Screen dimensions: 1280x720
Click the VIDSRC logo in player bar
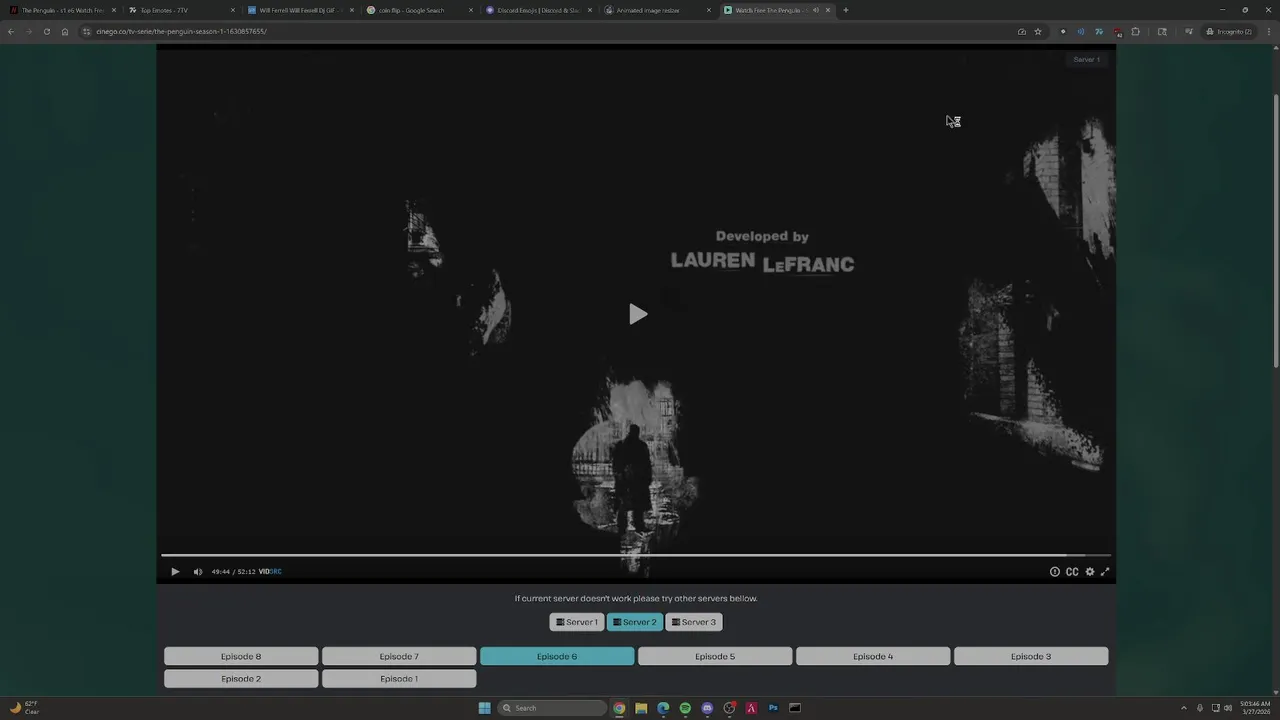pos(270,572)
